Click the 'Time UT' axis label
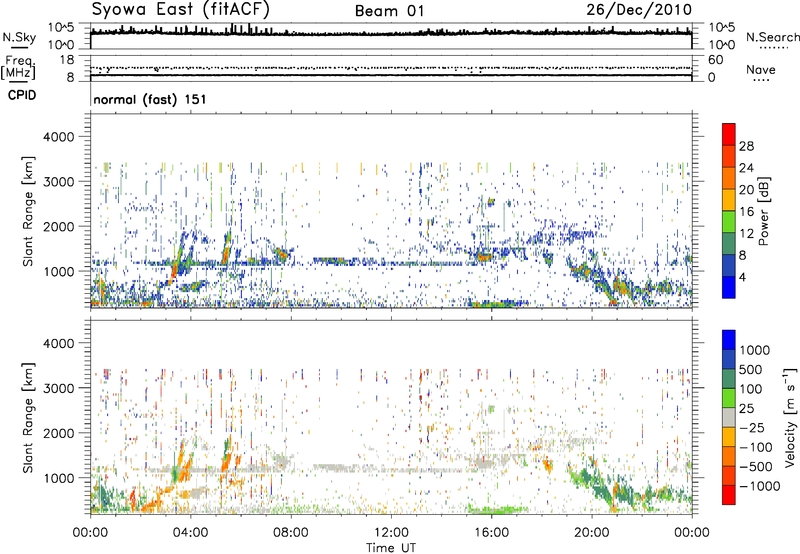 point(391,548)
